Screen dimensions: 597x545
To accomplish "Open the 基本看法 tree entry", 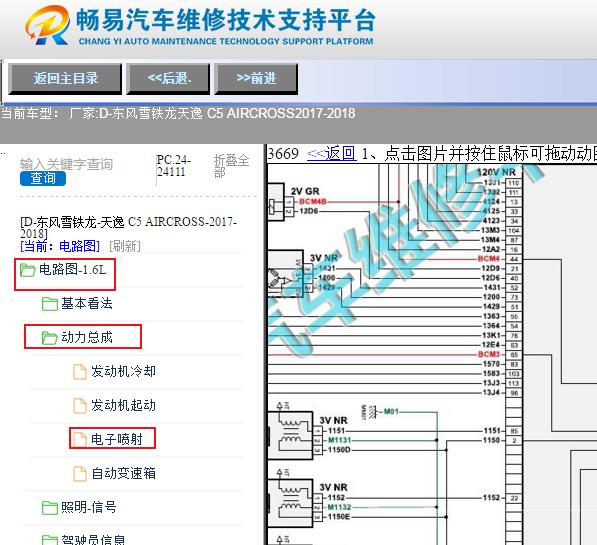I will tap(87, 304).
